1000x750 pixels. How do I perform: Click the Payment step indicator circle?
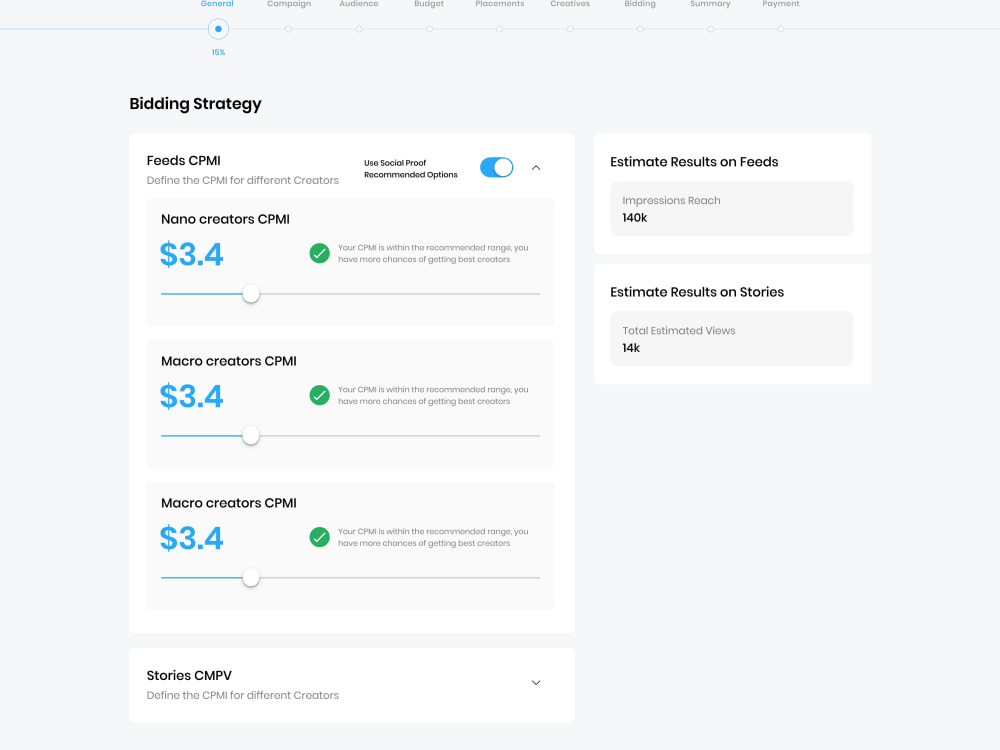[x=781, y=30]
